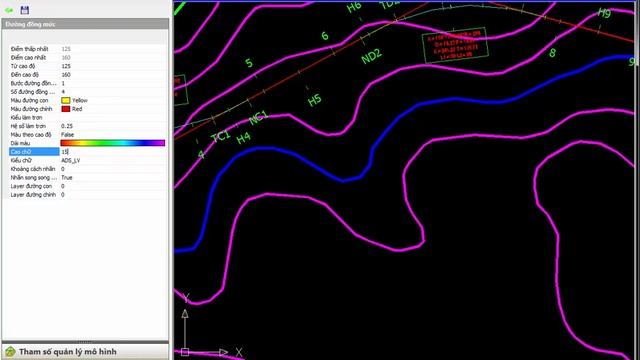Click the Từ cao độ value 125
Screen dimensions: 640x360
point(66,66)
